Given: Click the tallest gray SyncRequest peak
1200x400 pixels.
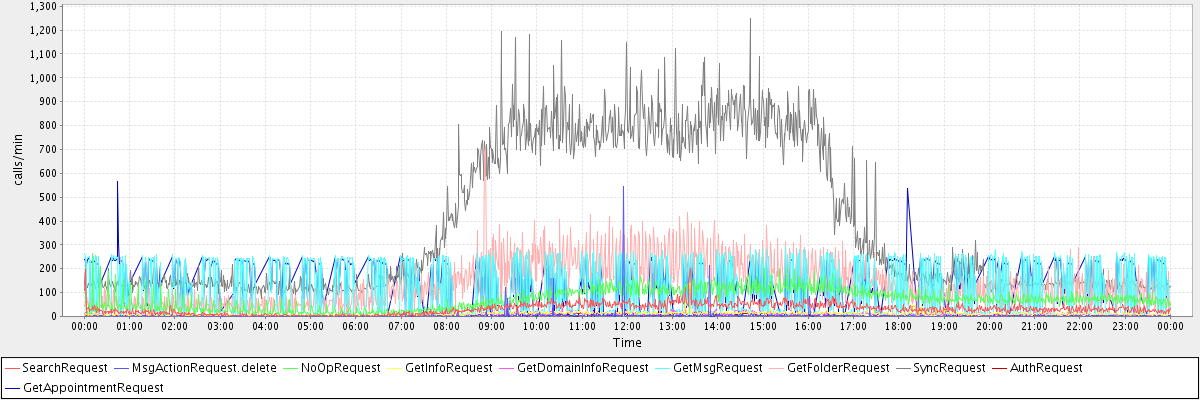Looking at the screenshot, I should (750, 20).
